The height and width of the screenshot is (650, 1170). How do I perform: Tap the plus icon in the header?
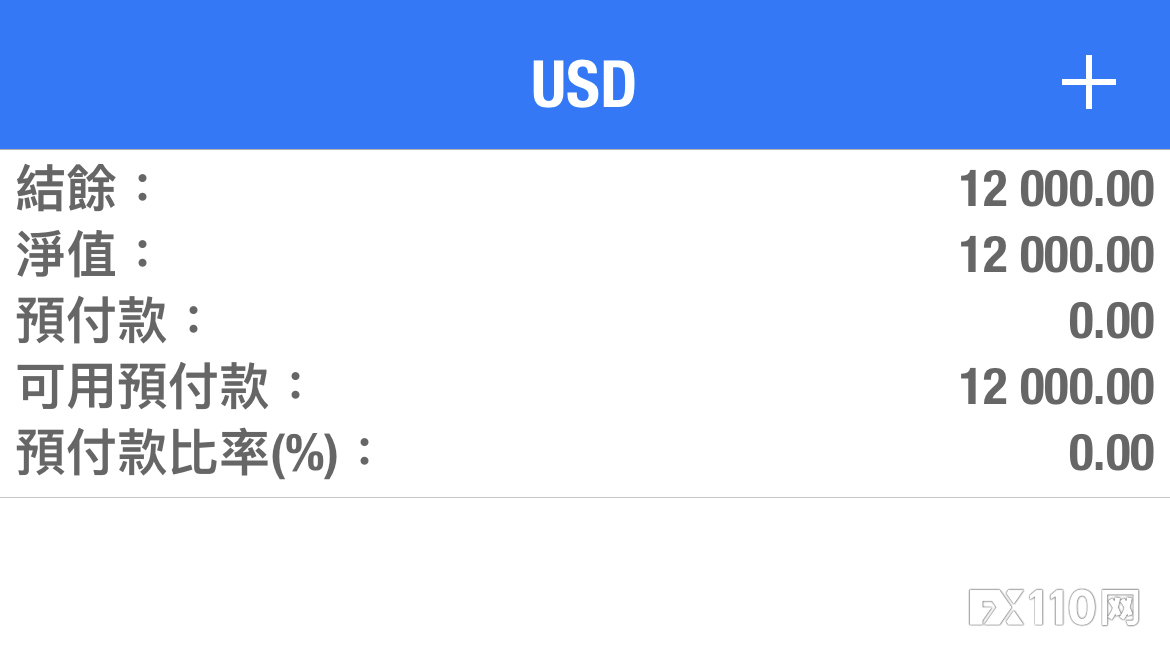point(1089,82)
